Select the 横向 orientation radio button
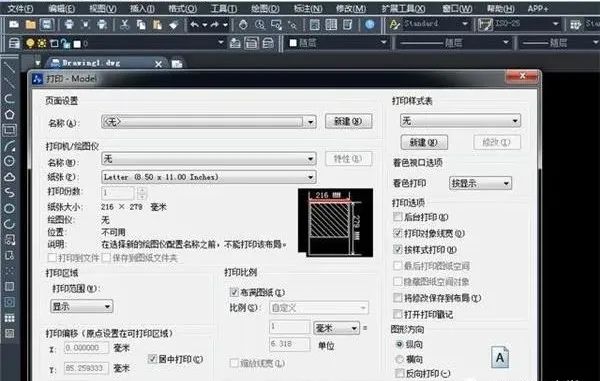 pyautogui.click(x=399, y=359)
